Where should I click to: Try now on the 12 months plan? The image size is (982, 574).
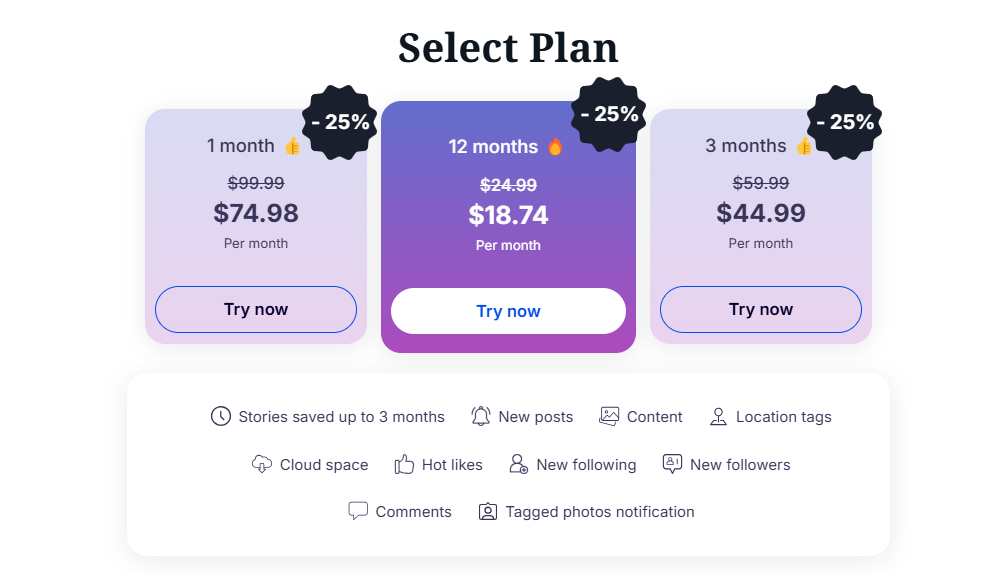click(509, 311)
